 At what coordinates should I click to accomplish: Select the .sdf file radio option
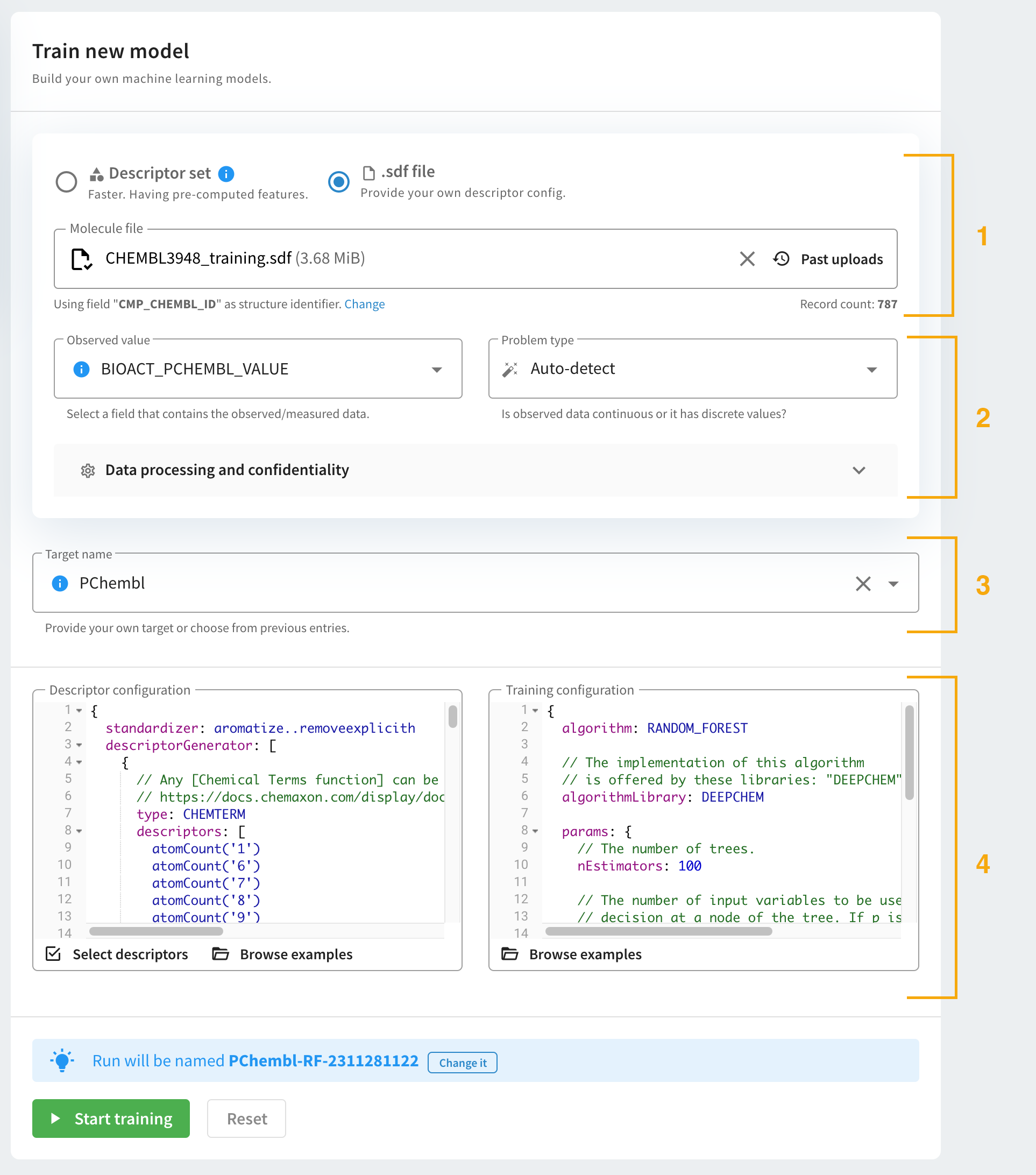click(338, 182)
